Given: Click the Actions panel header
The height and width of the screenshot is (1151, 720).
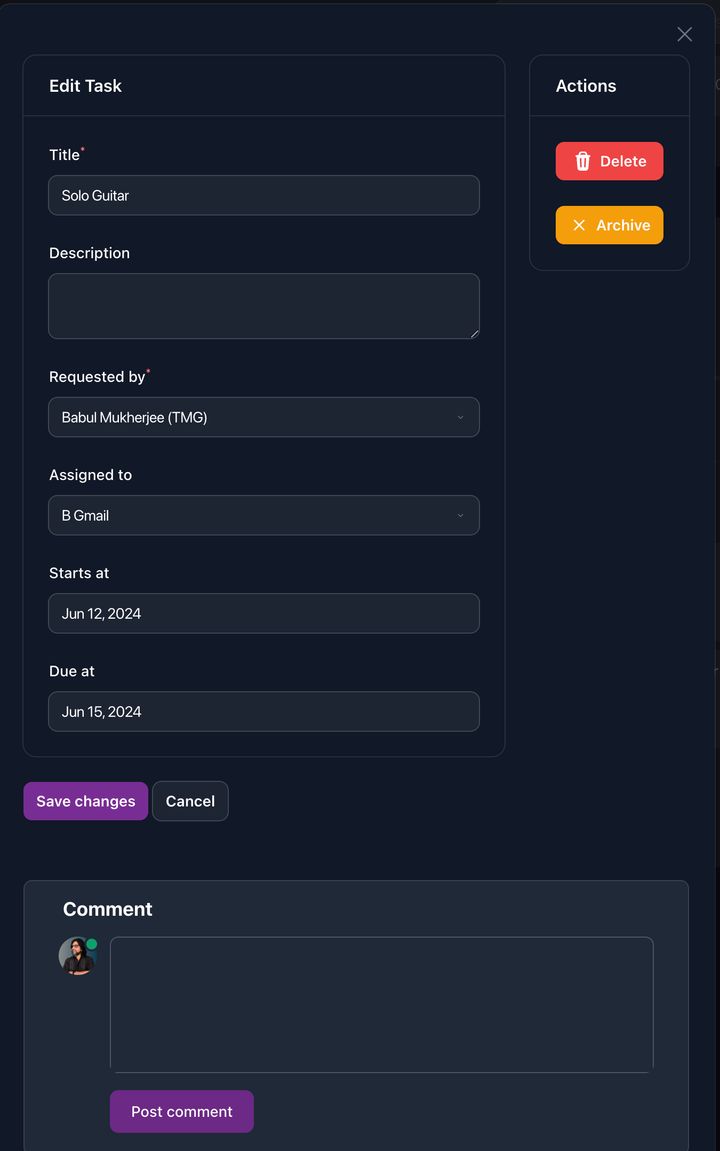Looking at the screenshot, I should point(585,86).
